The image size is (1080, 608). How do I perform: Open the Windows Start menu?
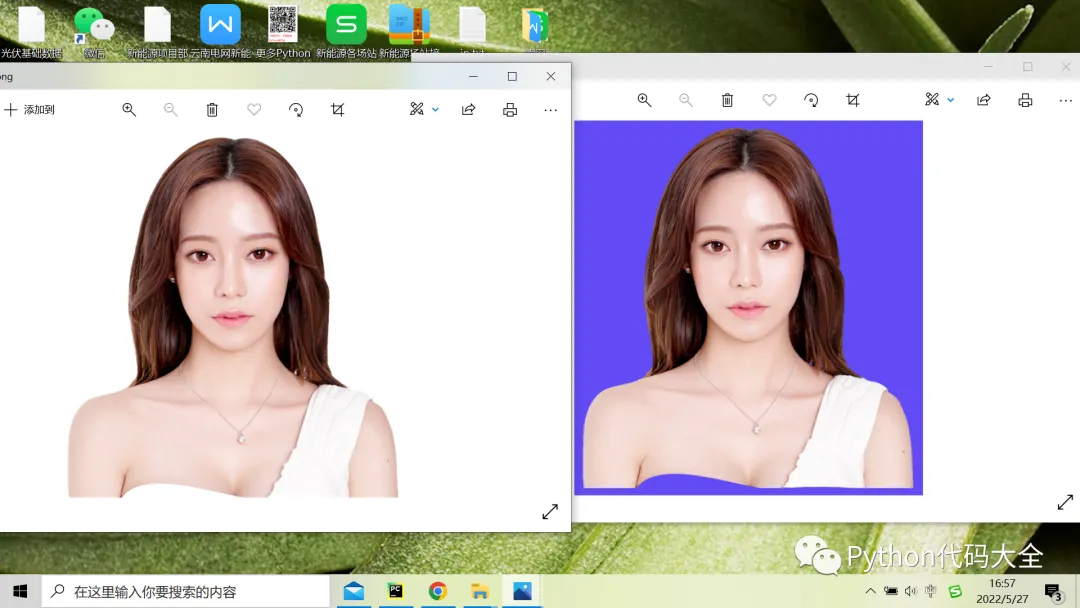pos(20,591)
